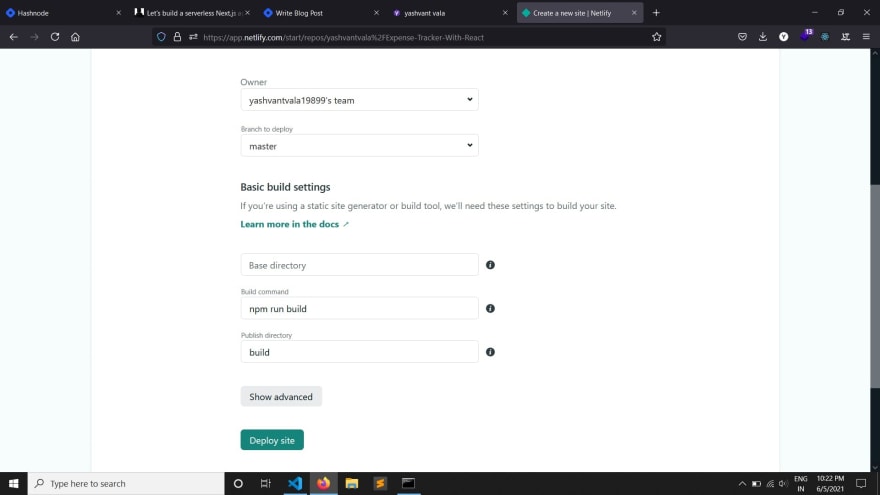Open the extension with 13 badge
Screen dimensions: 880x495
805,36
